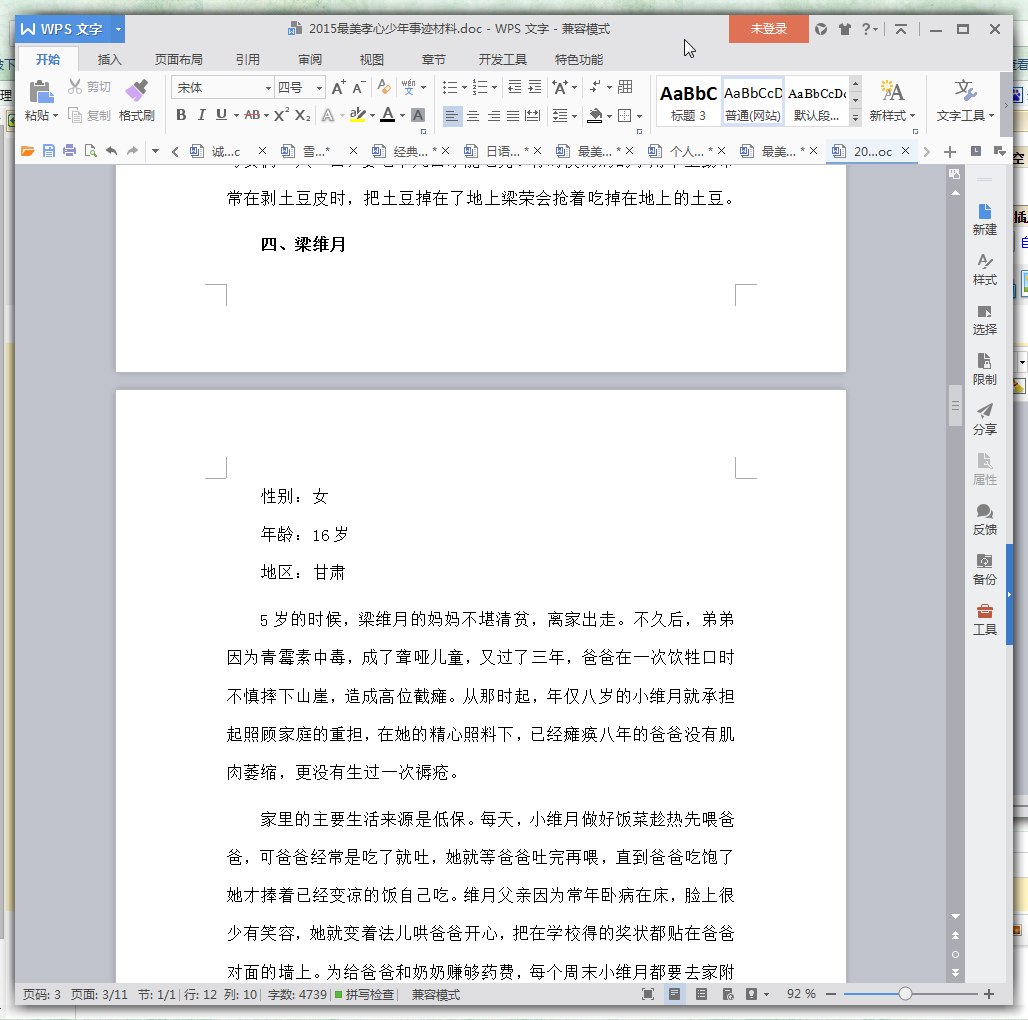This screenshot has height=1020, width=1028.
Task: Expand line spacing dropdown
Action: coord(574,117)
